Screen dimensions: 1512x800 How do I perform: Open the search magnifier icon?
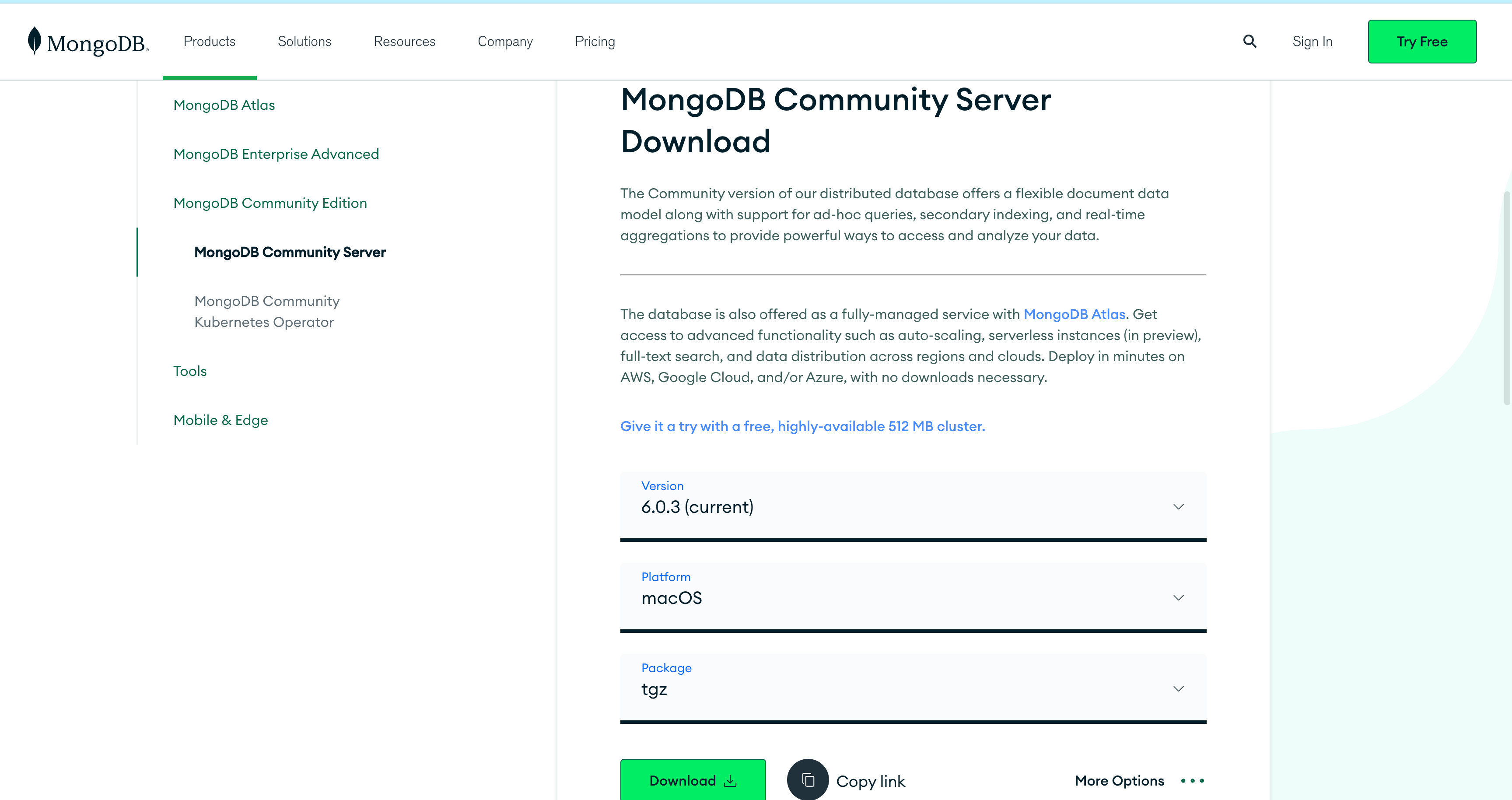(1249, 41)
